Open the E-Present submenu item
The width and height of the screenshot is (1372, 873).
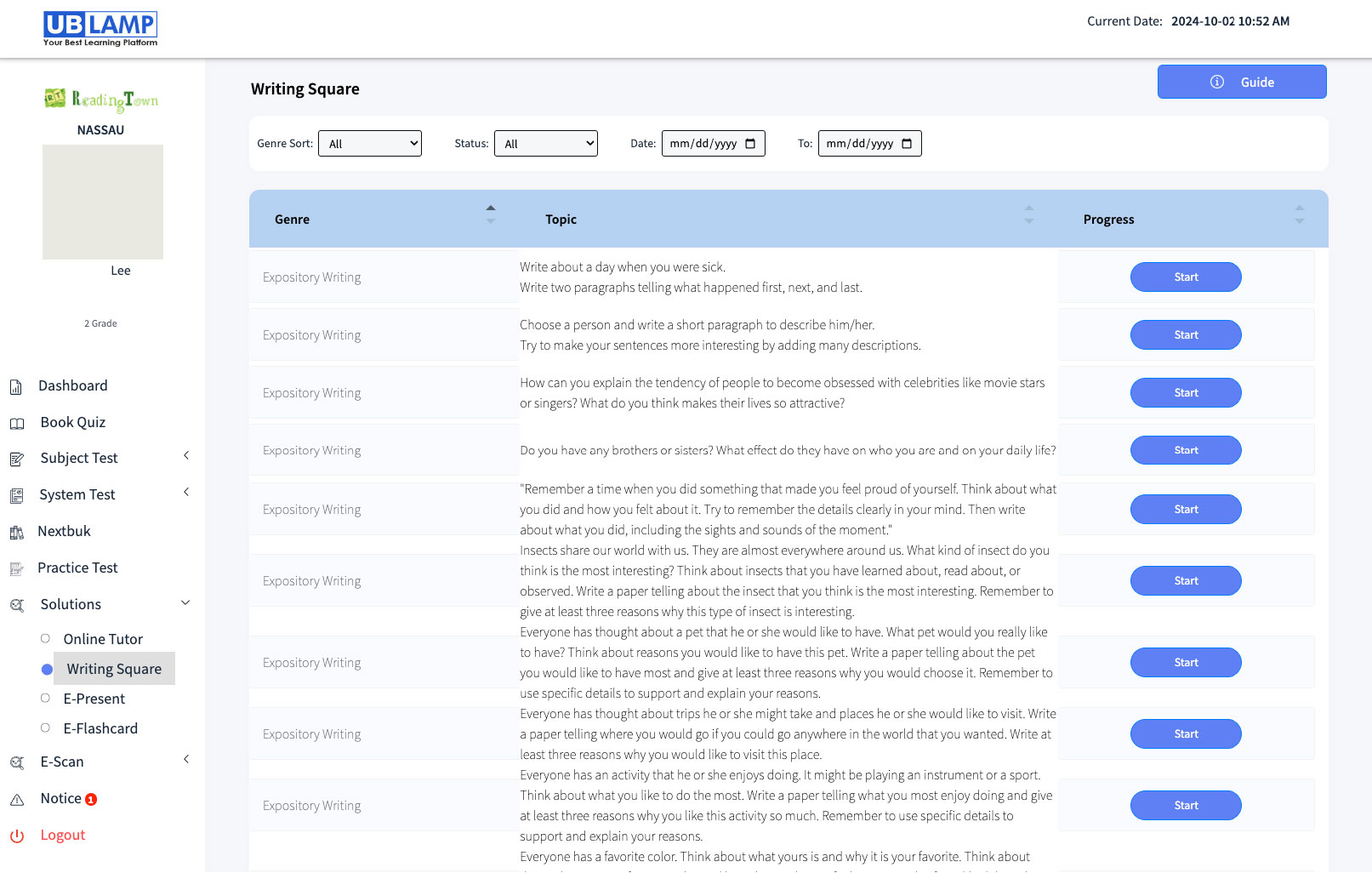click(x=94, y=699)
